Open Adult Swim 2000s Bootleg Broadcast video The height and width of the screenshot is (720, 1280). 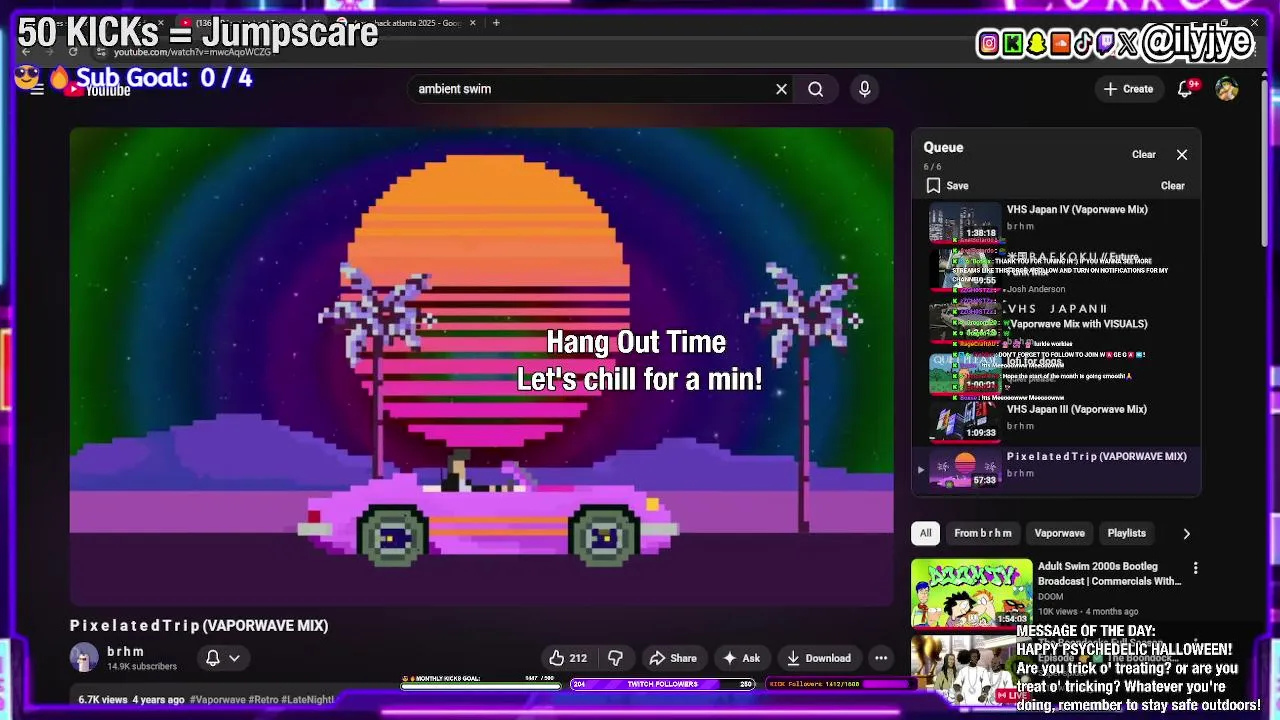click(x=1110, y=574)
